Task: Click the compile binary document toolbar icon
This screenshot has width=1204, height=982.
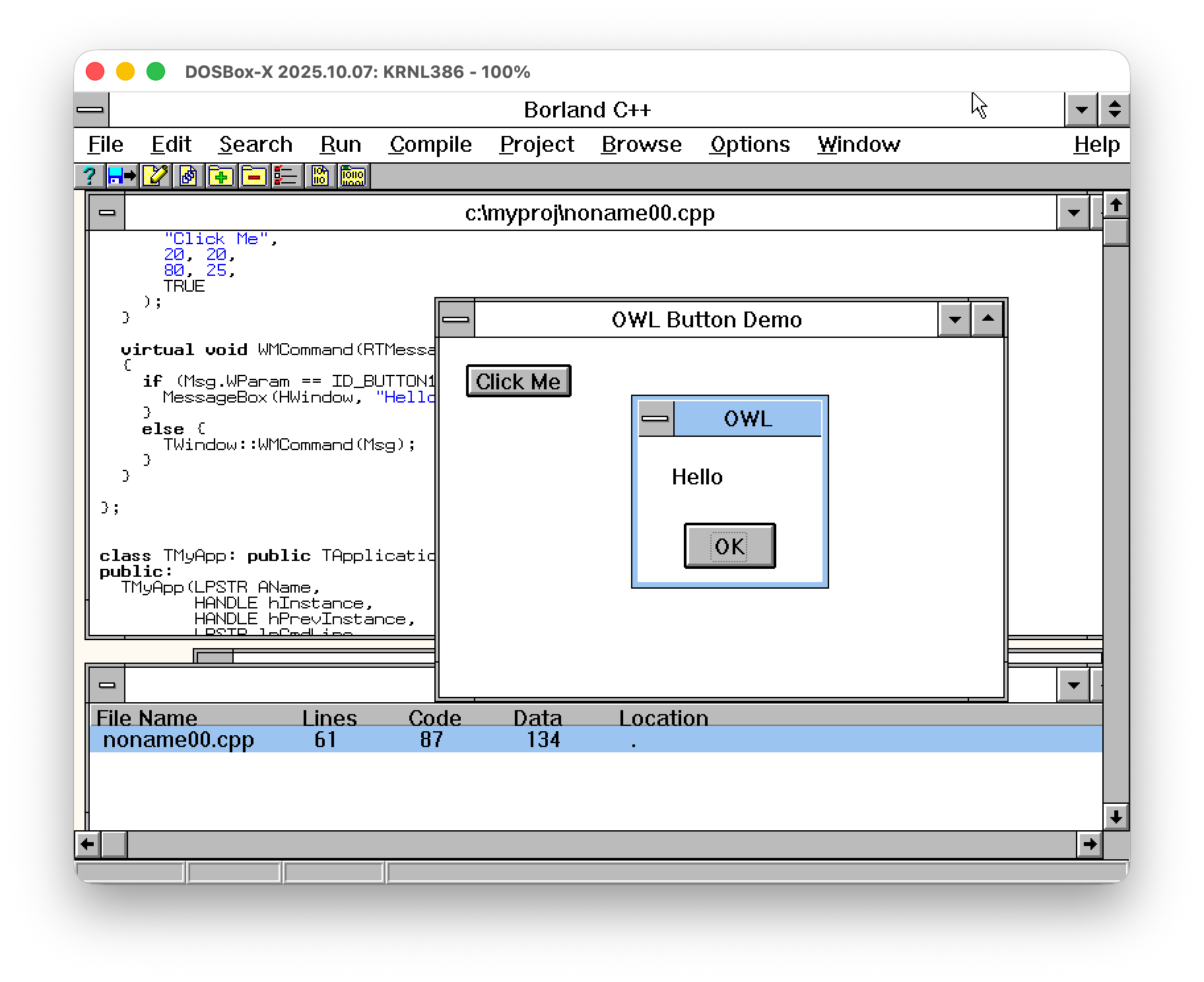Action: pos(320,176)
